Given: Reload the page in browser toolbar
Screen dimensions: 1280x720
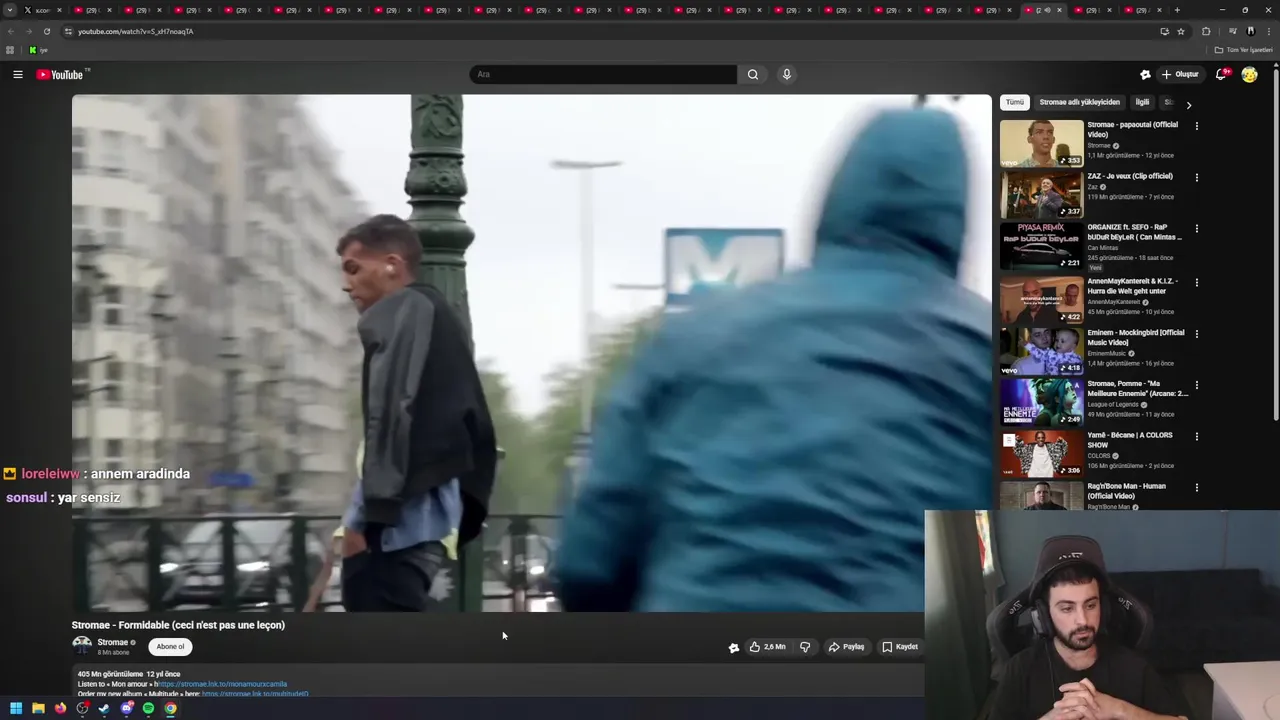Looking at the screenshot, I should [46, 31].
